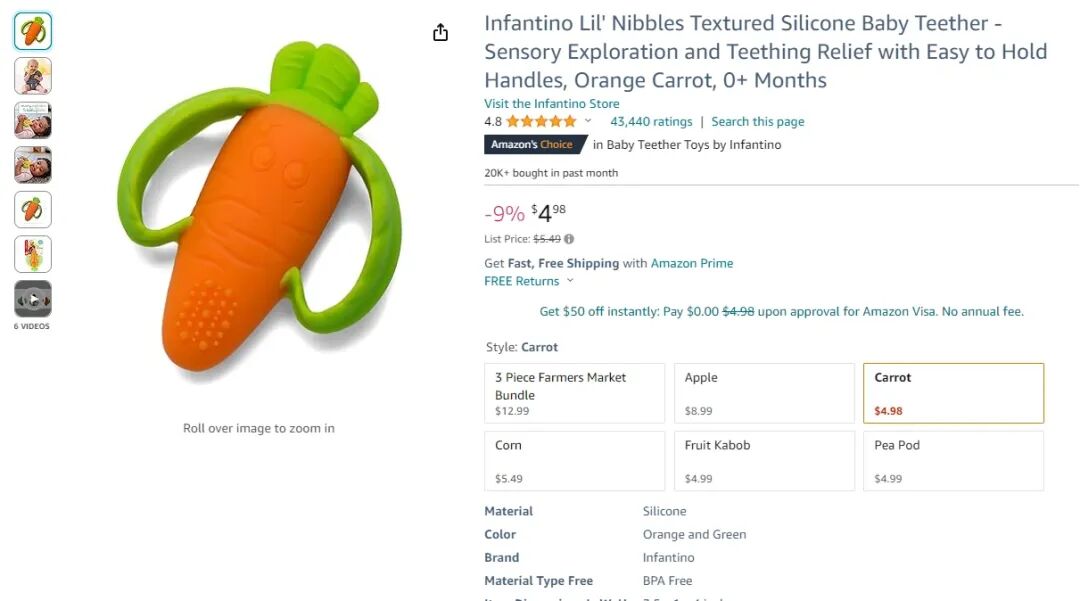Select the first carrot teether thumbnail

[33, 32]
